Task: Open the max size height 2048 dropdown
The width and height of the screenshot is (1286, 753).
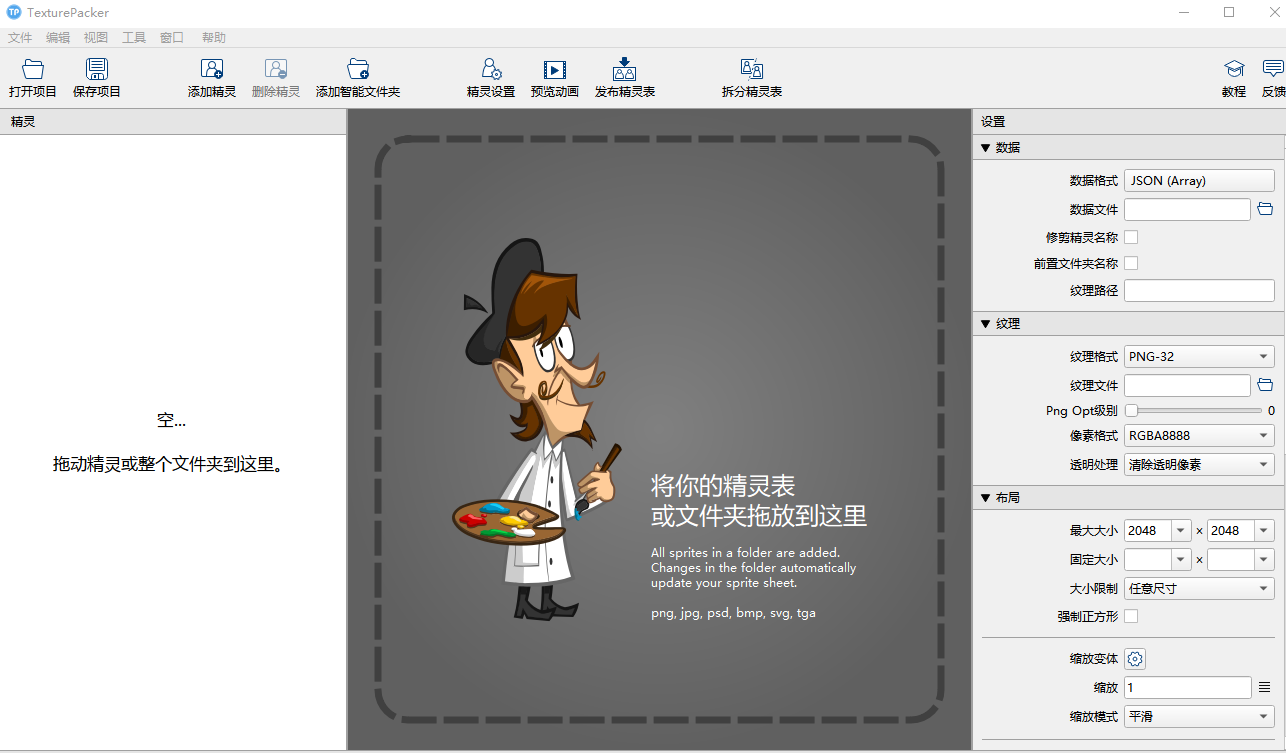Action: [1264, 531]
